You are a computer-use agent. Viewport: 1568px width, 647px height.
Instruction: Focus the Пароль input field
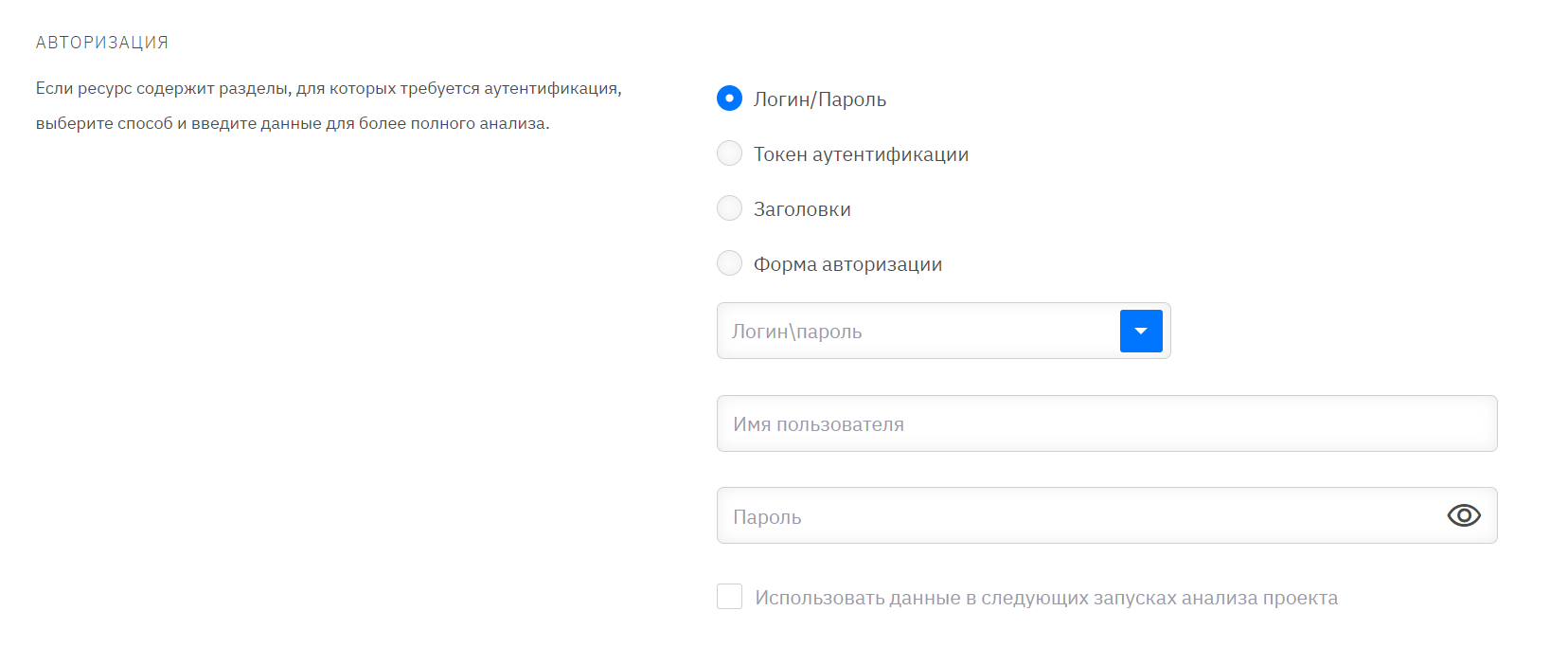pos(1079,516)
